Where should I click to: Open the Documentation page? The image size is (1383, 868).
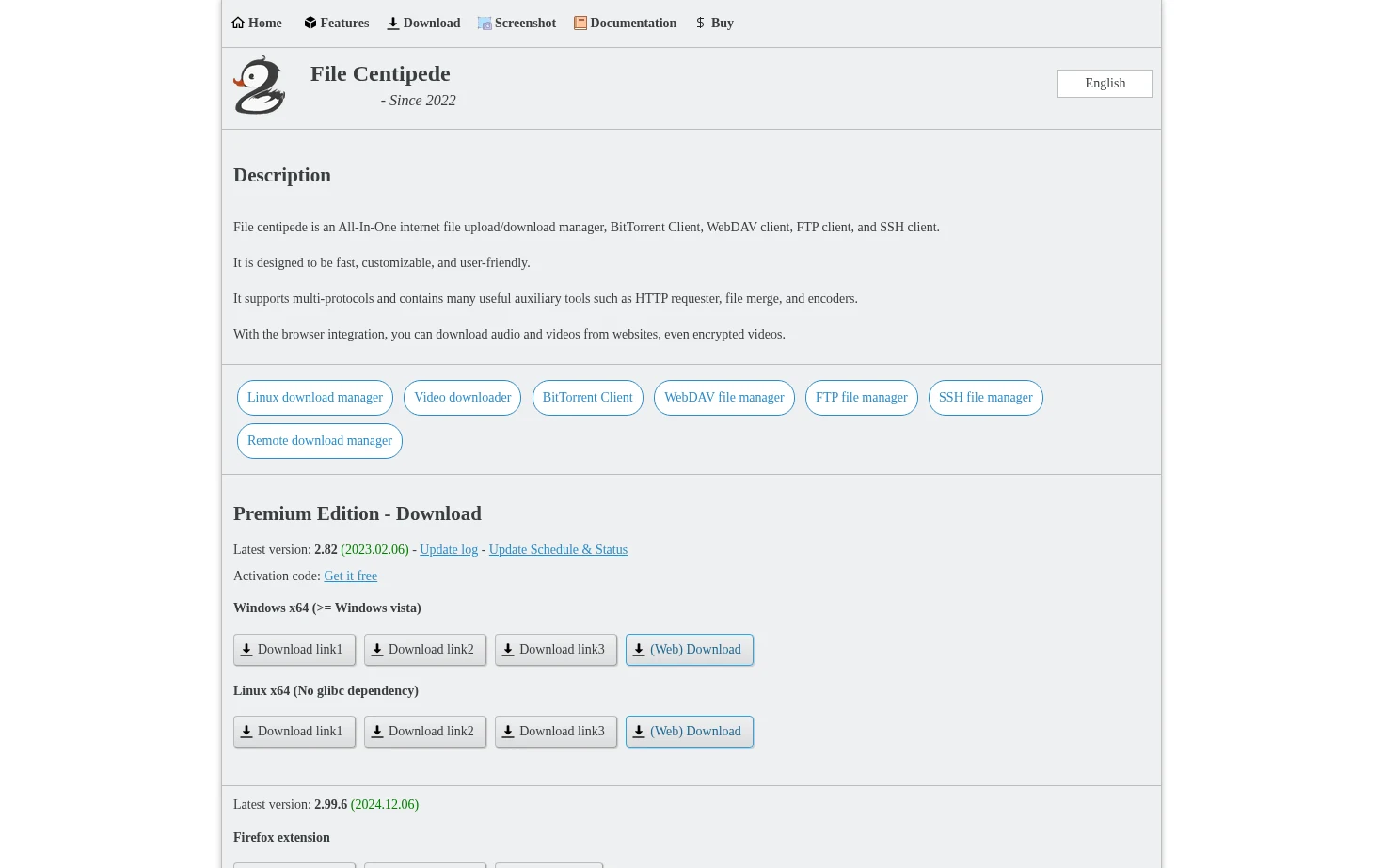tap(626, 24)
